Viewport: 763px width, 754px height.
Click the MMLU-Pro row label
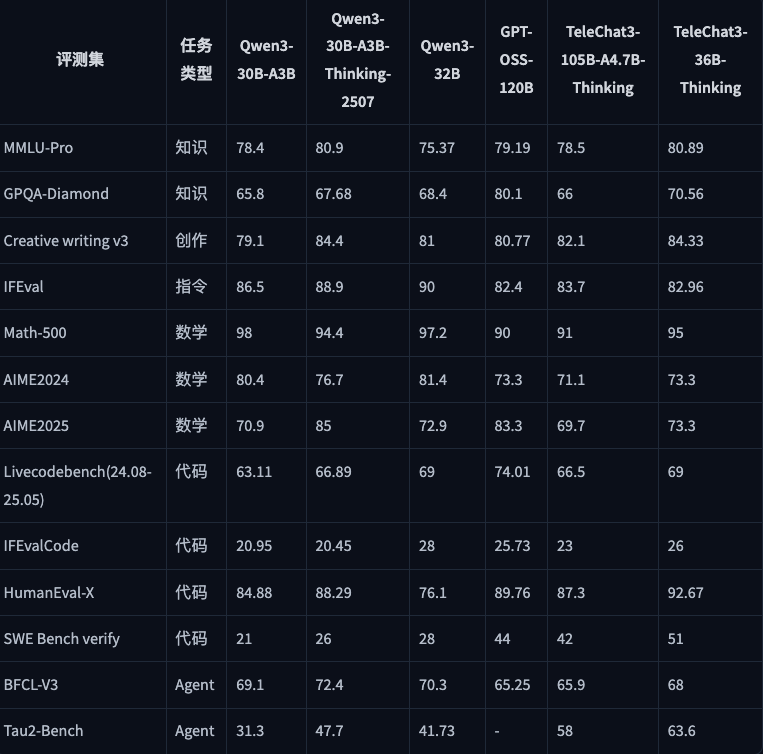(x=38, y=148)
